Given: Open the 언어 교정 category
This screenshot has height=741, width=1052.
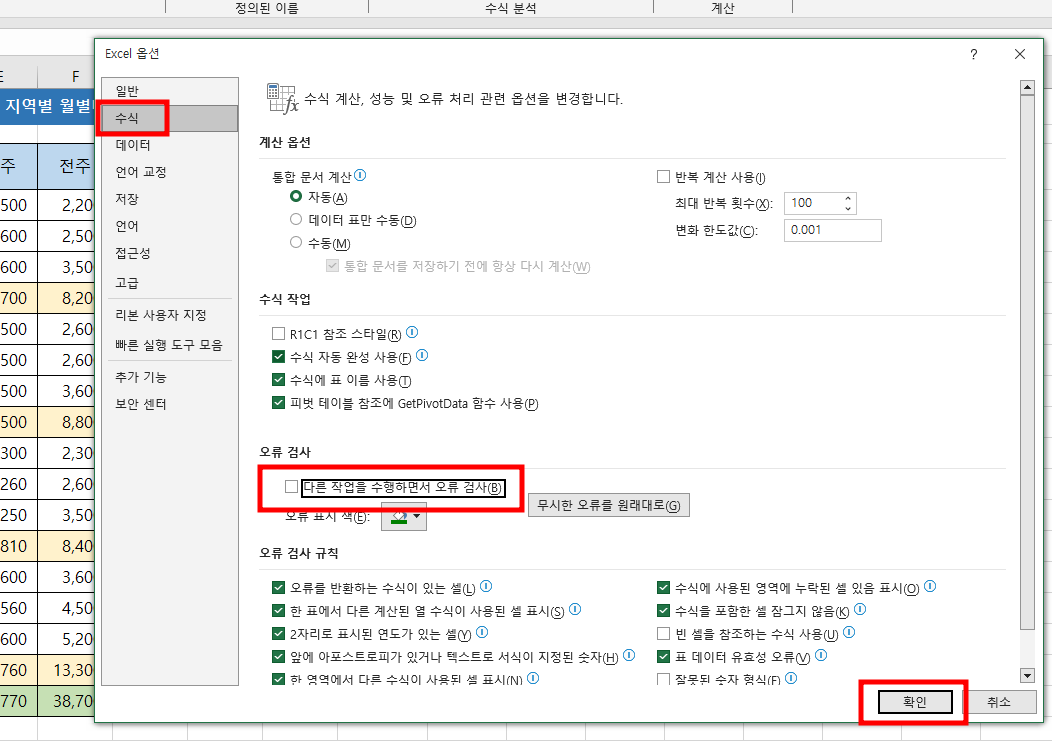Looking at the screenshot, I should (169, 172).
